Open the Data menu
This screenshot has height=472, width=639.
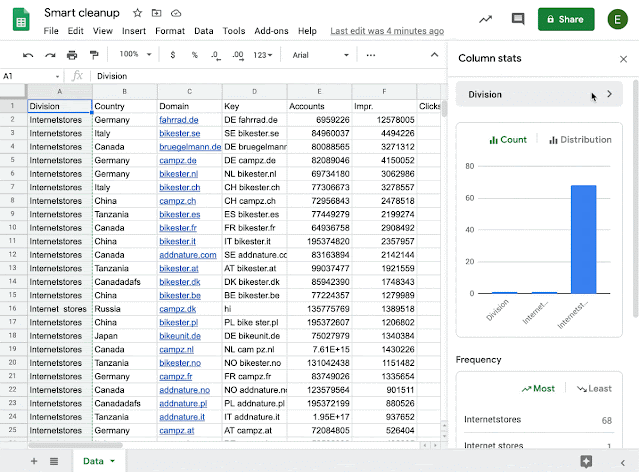tap(204, 31)
